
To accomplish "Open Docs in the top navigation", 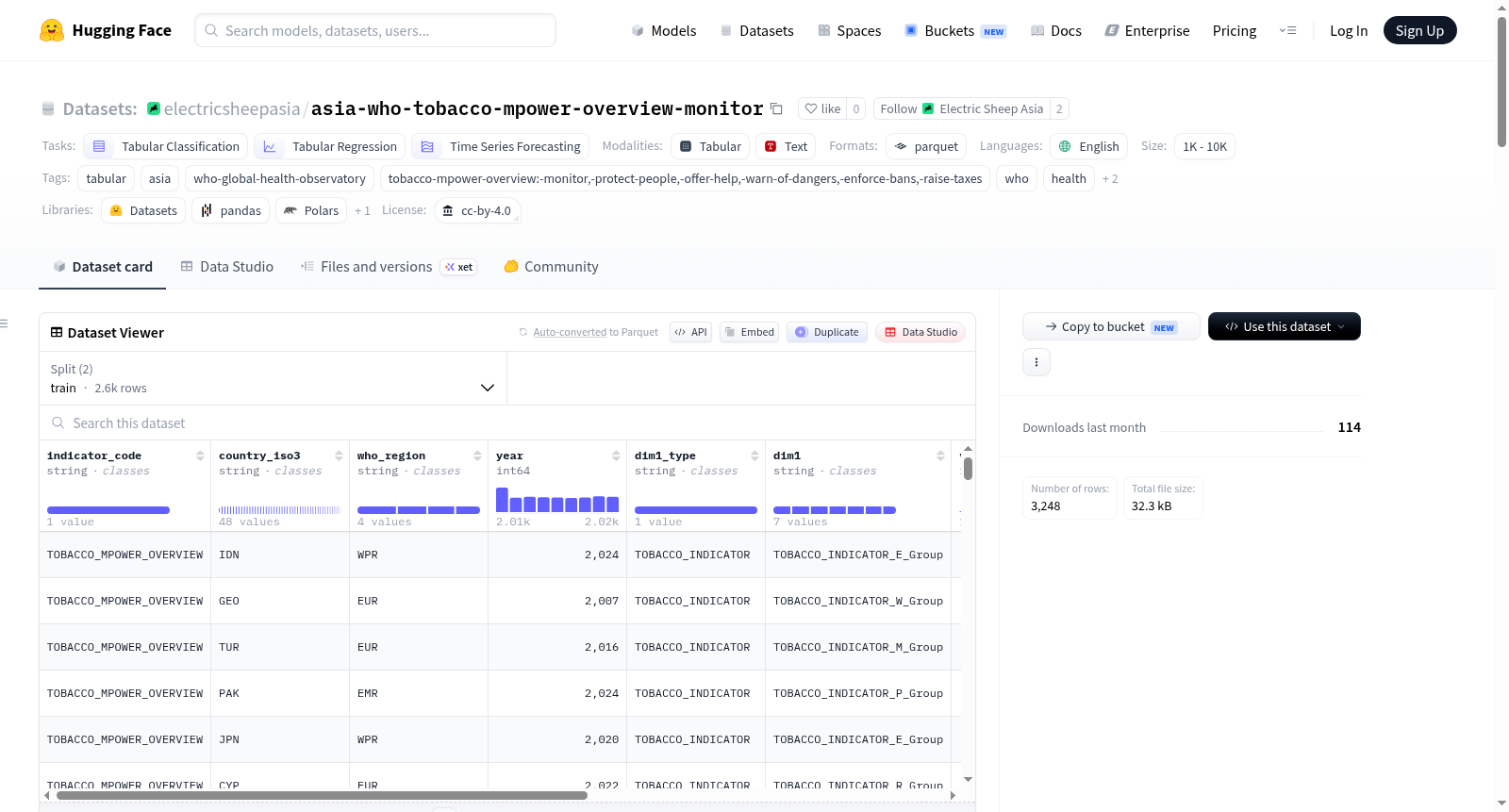I will coord(1056,30).
